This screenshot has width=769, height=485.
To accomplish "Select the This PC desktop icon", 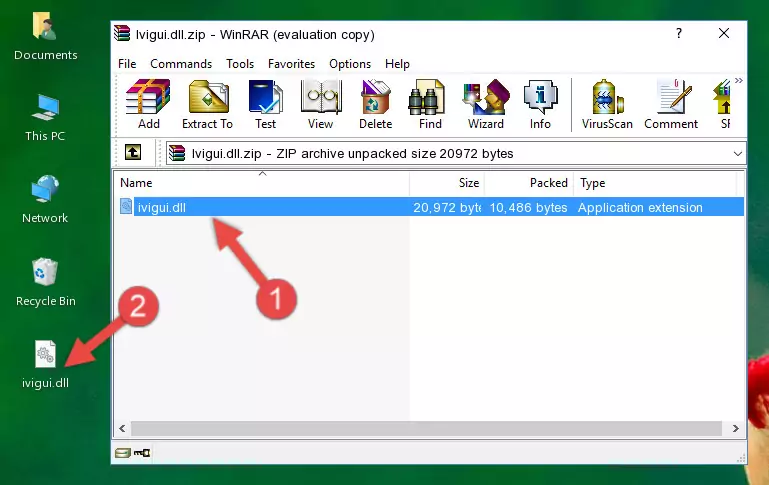I will 45,118.
